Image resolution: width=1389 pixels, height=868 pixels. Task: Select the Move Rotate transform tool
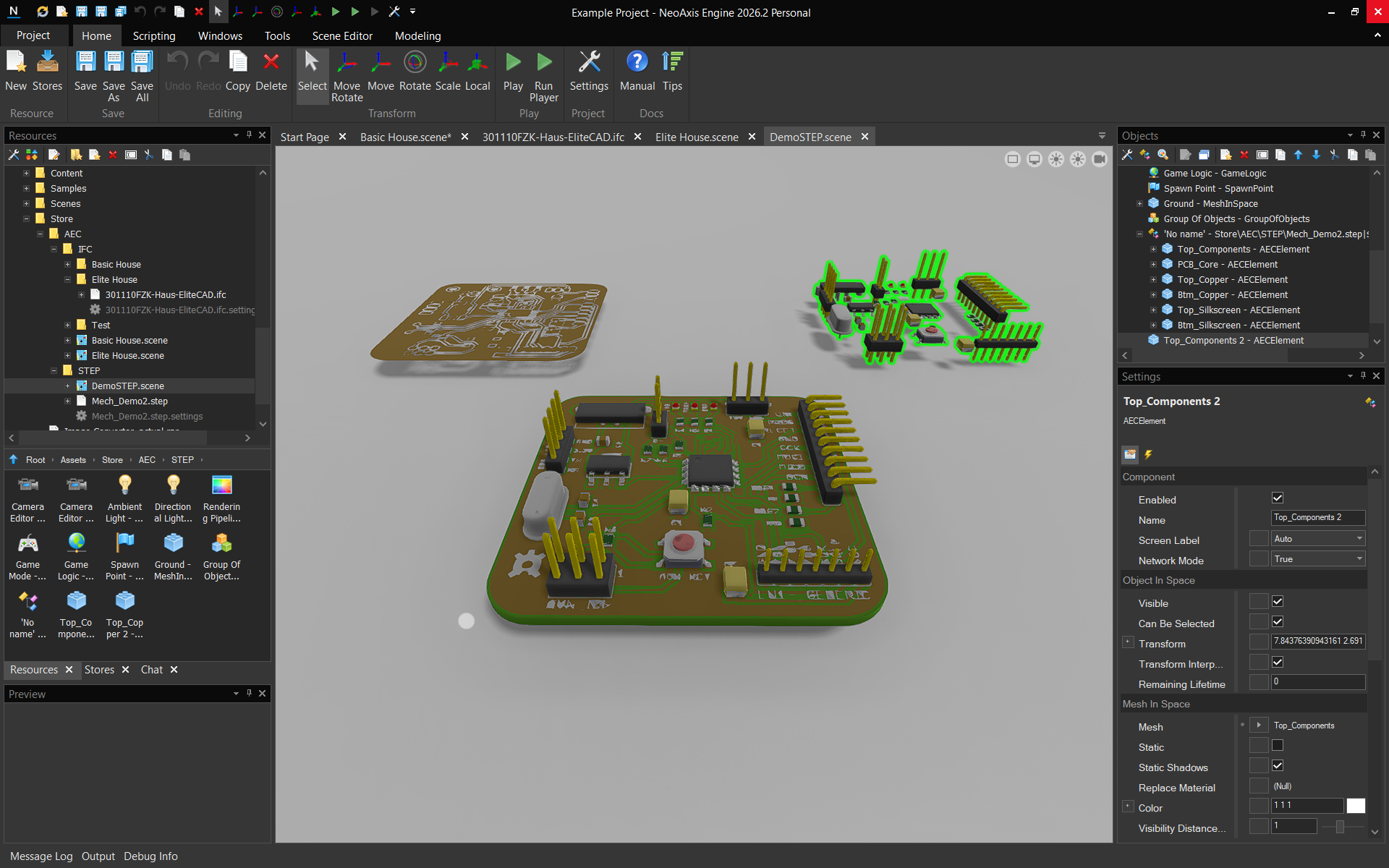point(347,76)
